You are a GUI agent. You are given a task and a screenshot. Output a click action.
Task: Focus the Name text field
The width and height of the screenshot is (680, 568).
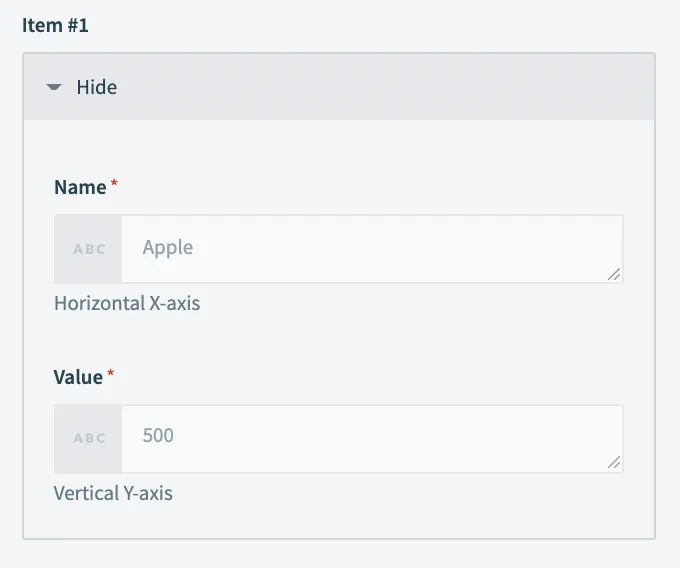tap(370, 249)
